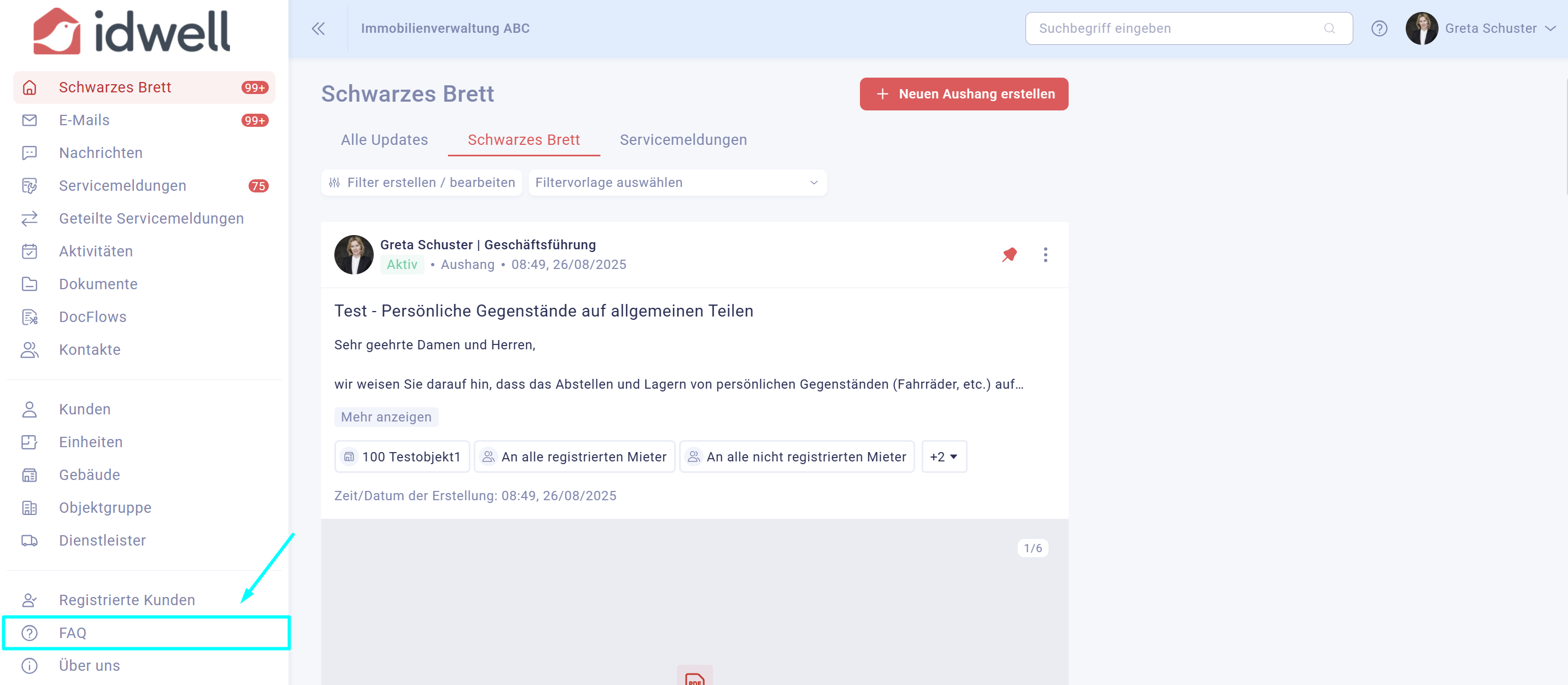
Task: Open E-Mails from the sidebar
Action: point(84,120)
